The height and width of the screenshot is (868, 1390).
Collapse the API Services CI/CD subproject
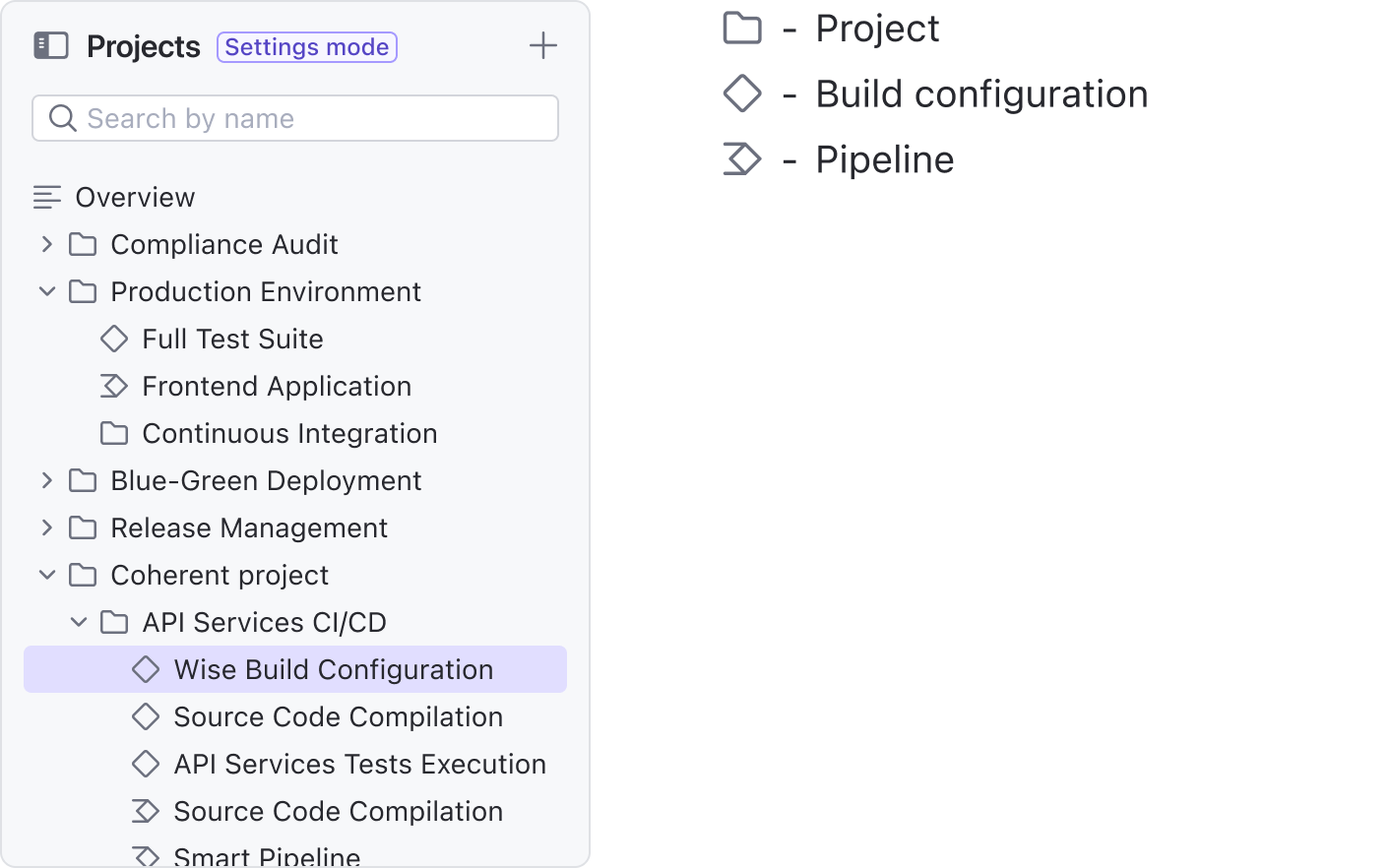pos(79,622)
